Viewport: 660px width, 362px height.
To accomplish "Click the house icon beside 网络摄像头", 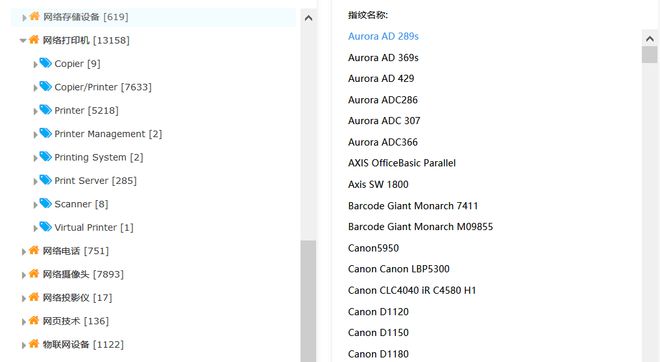I will [34, 274].
